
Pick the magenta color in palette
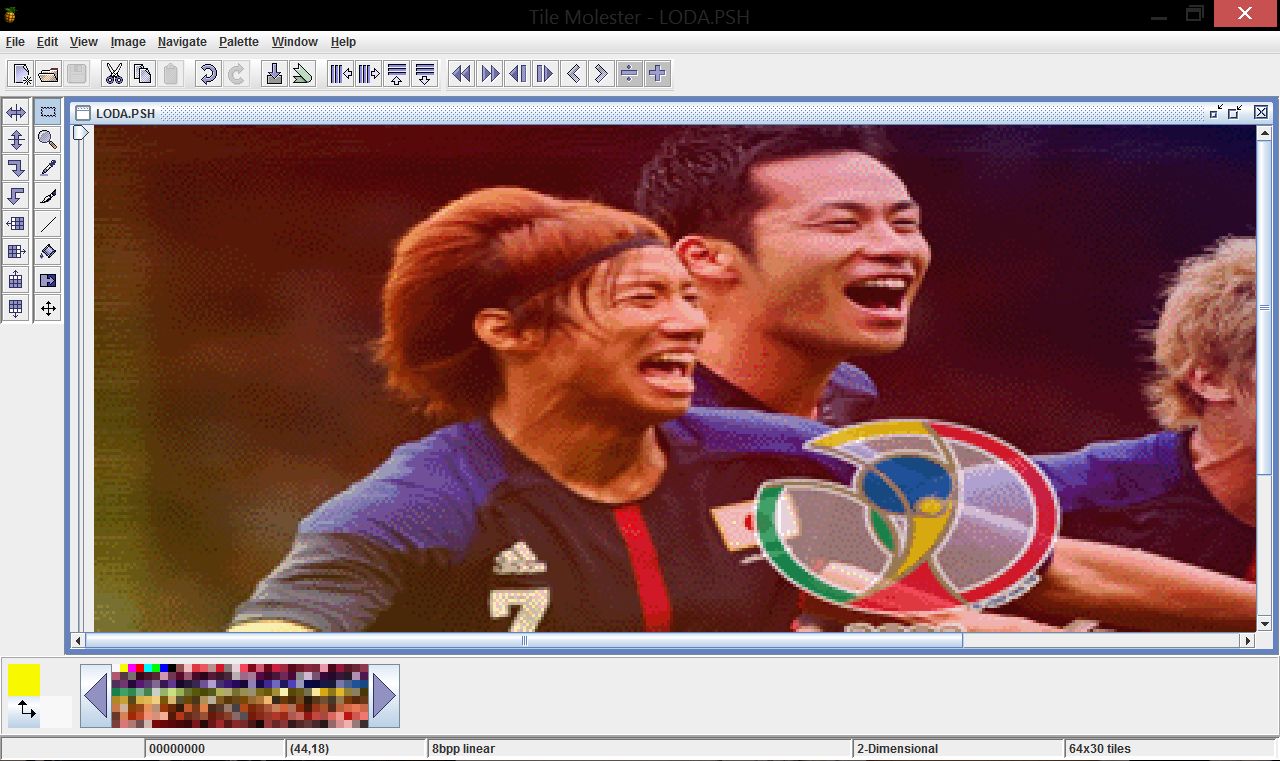click(x=132, y=668)
